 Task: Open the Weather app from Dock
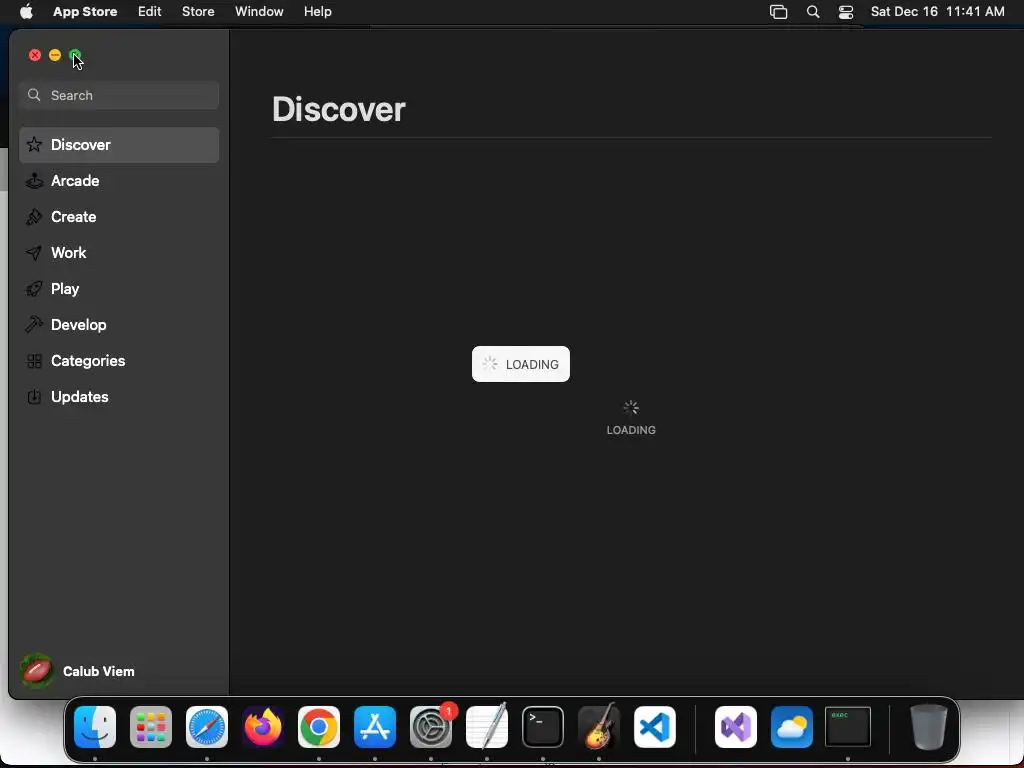coord(792,727)
